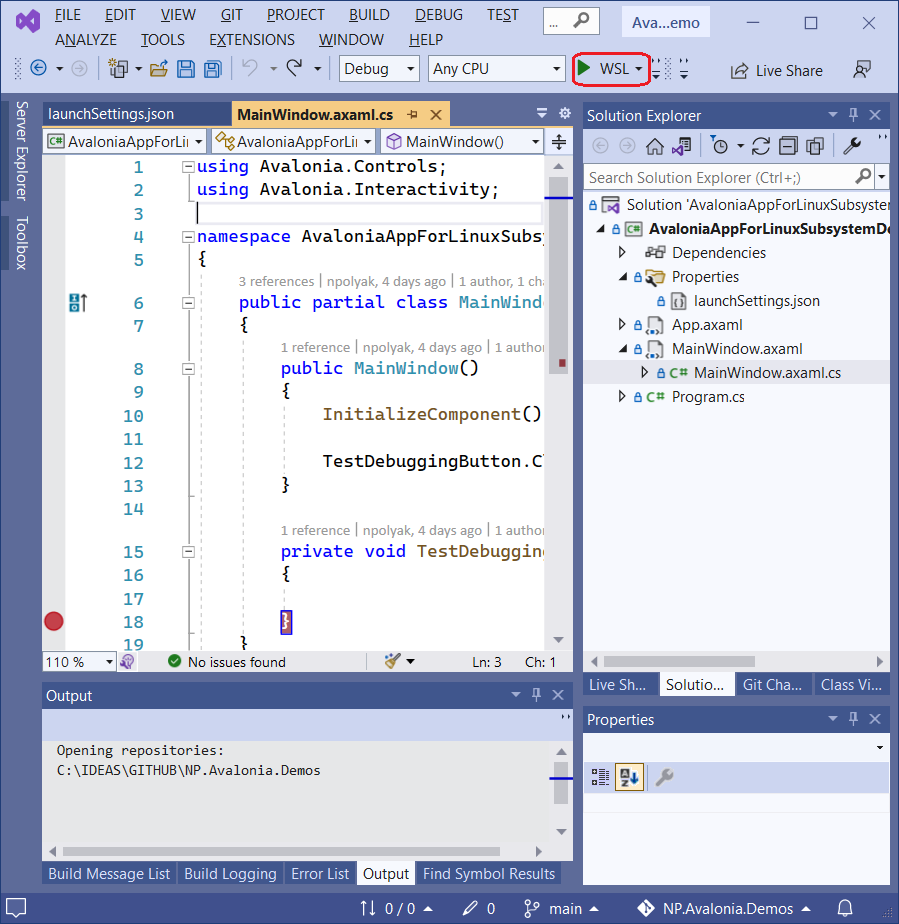Open the Any CPU platform dropdown
Viewport: 899px width, 924px height.
[x=496, y=69]
